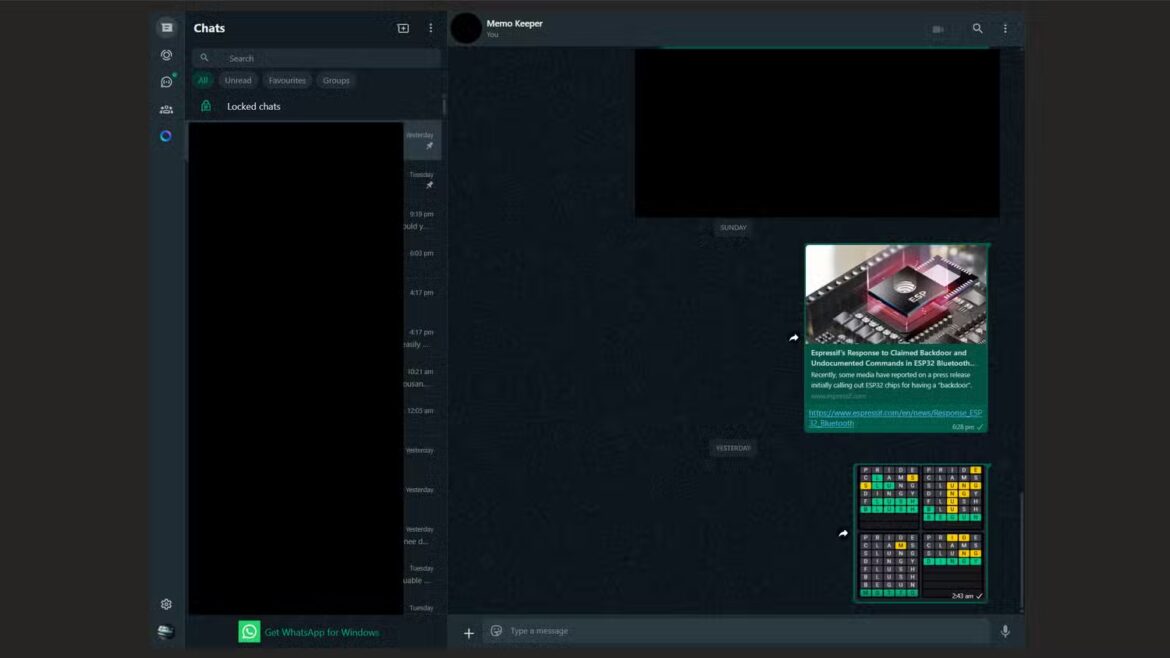Select the Unread filter tab
Screen dimensions: 1170x658
point(238,80)
